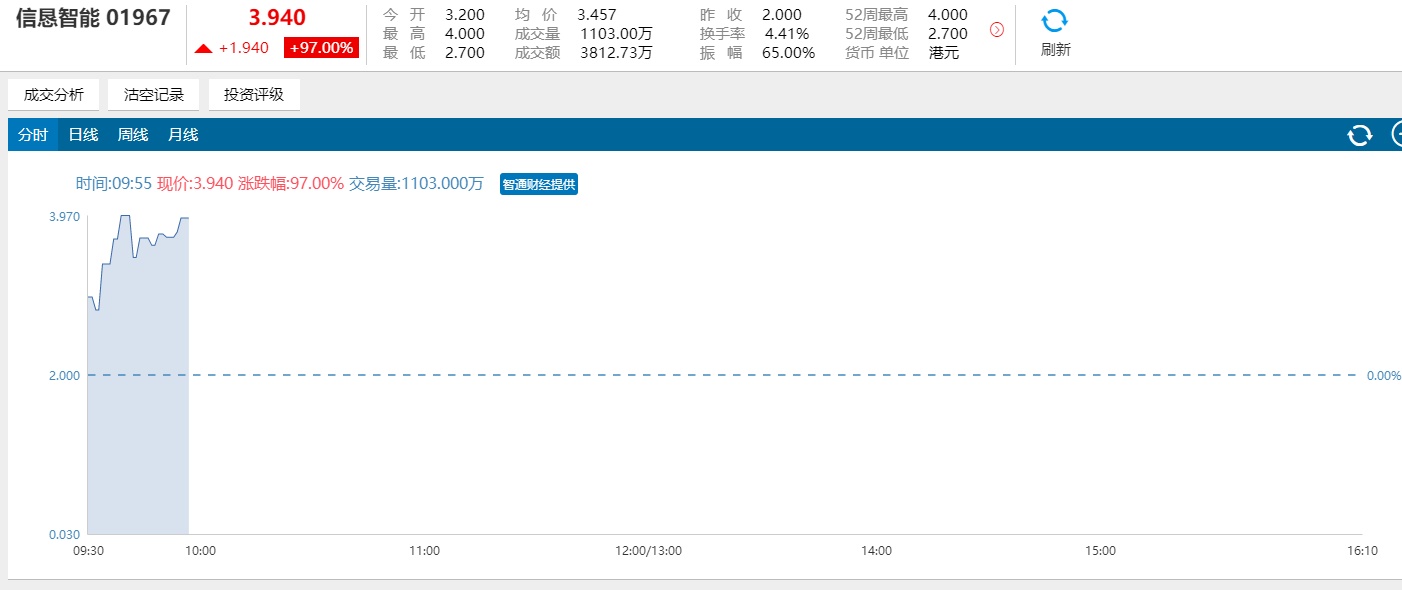Click the 52周最高 value 4.000
The height and width of the screenshot is (590, 1402).
(x=948, y=15)
